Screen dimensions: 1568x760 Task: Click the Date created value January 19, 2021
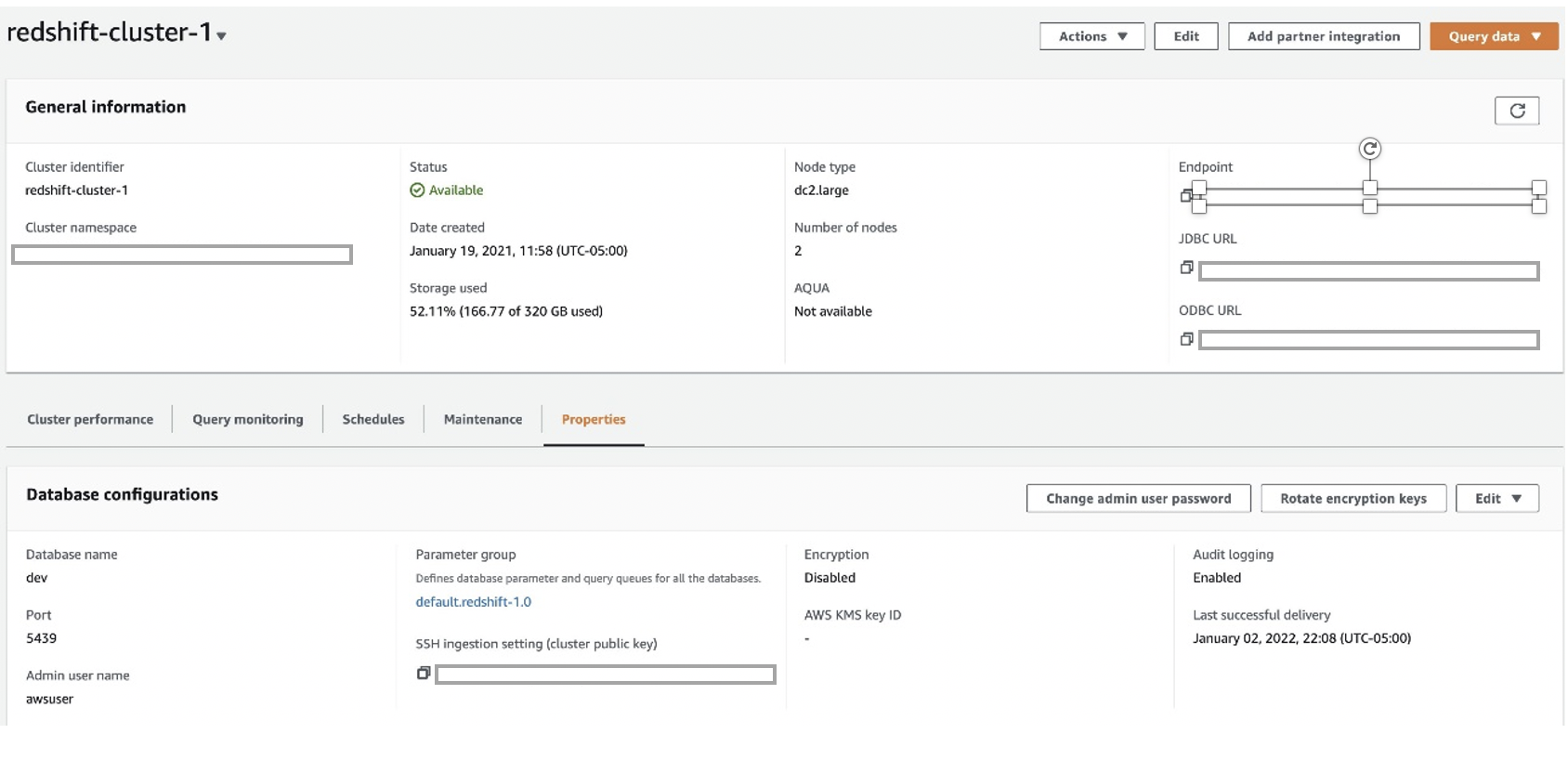click(x=518, y=251)
